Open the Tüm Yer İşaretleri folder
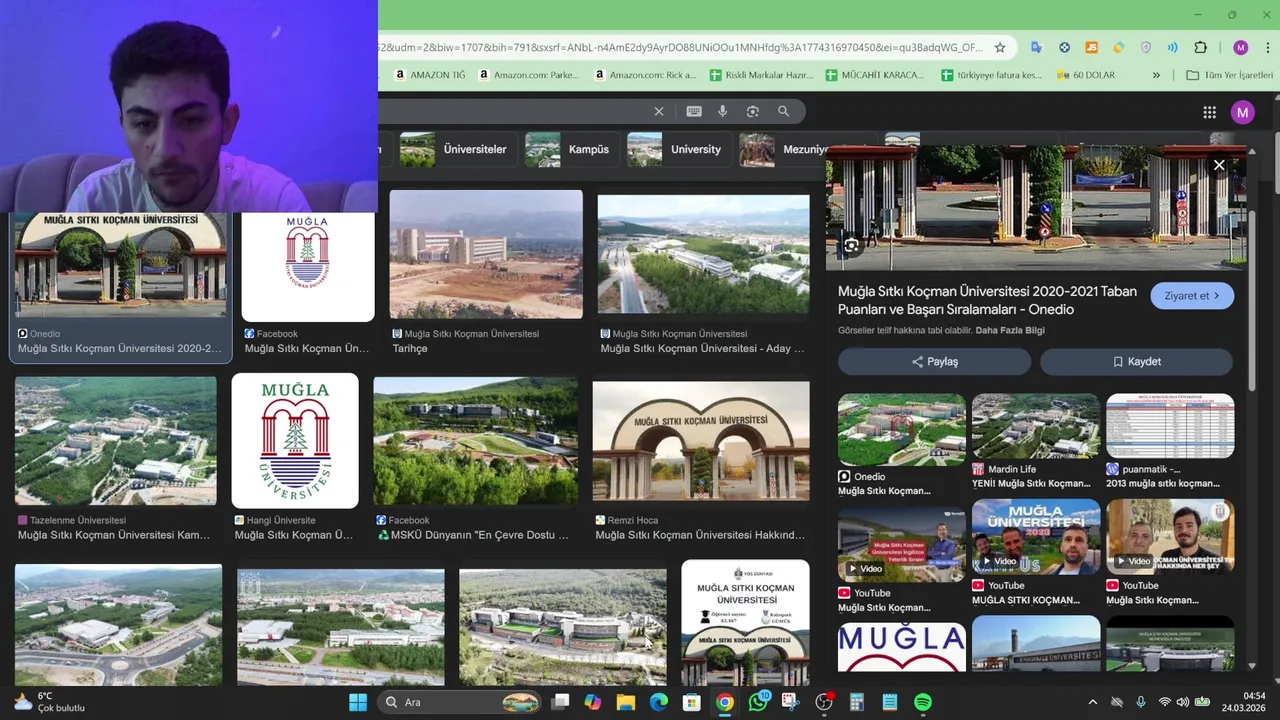The height and width of the screenshot is (720, 1280). click(1228, 75)
